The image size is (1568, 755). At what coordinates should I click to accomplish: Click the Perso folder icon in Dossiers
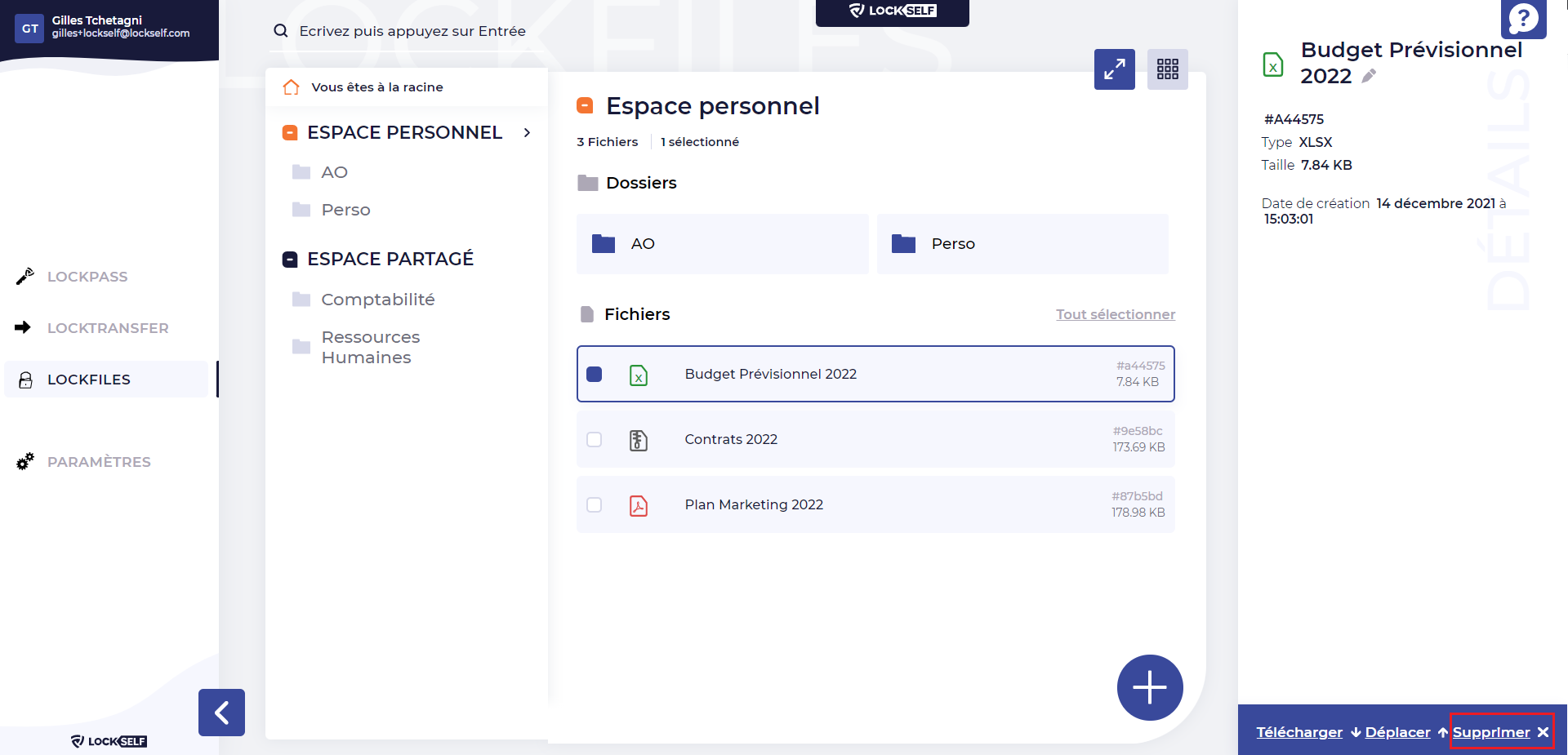(x=903, y=243)
